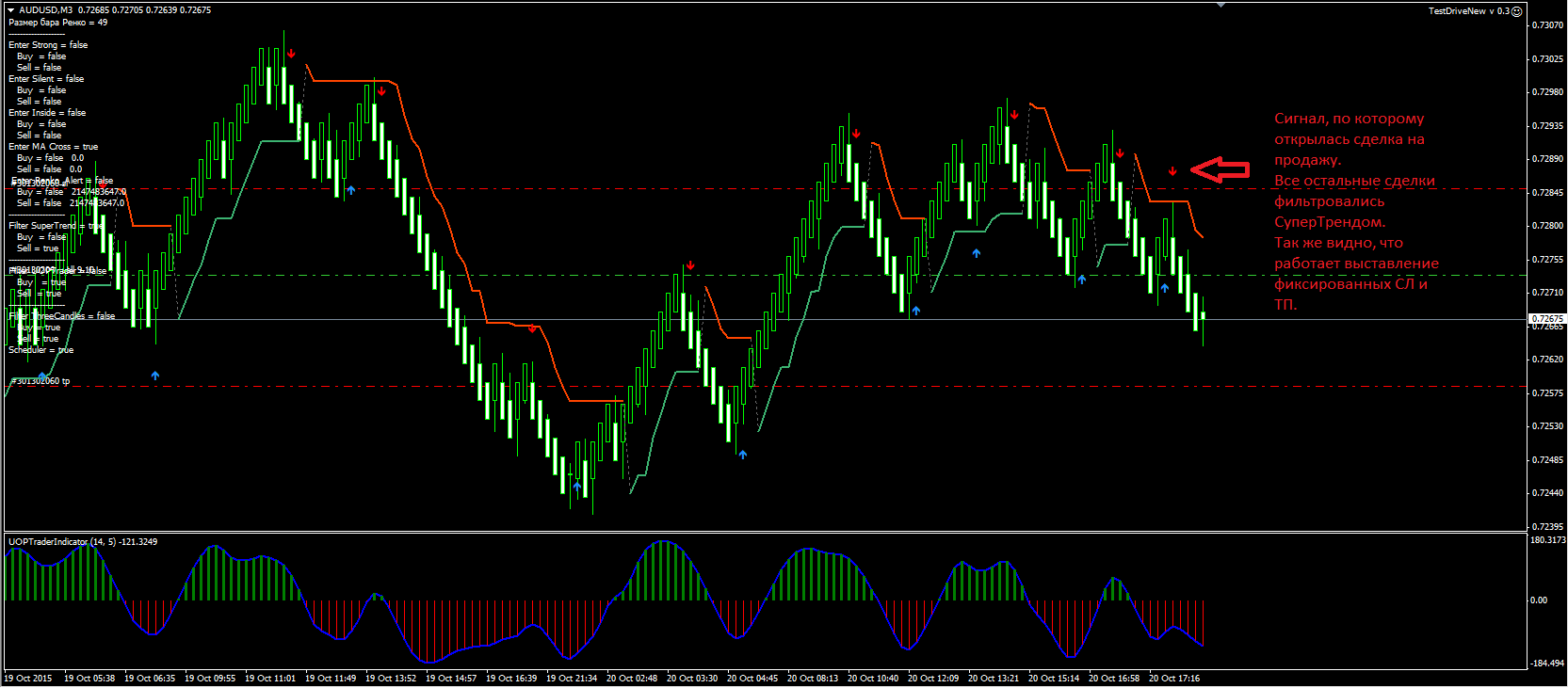Click the 'Enter Inside = false' label
This screenshot has height=688, width=1568.
[47, 113]
